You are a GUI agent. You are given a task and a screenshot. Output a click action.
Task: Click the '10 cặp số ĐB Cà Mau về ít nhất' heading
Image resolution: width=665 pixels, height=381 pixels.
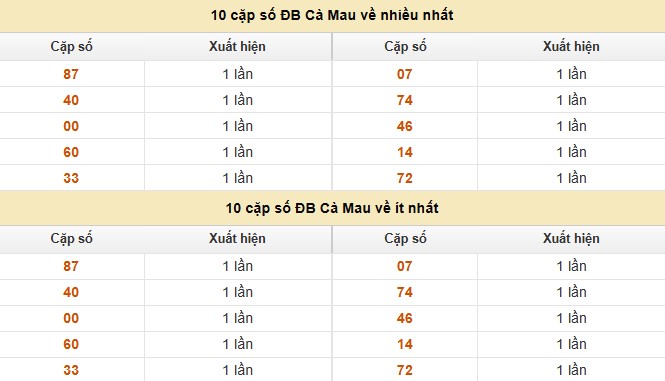click(x=332, y=208)
